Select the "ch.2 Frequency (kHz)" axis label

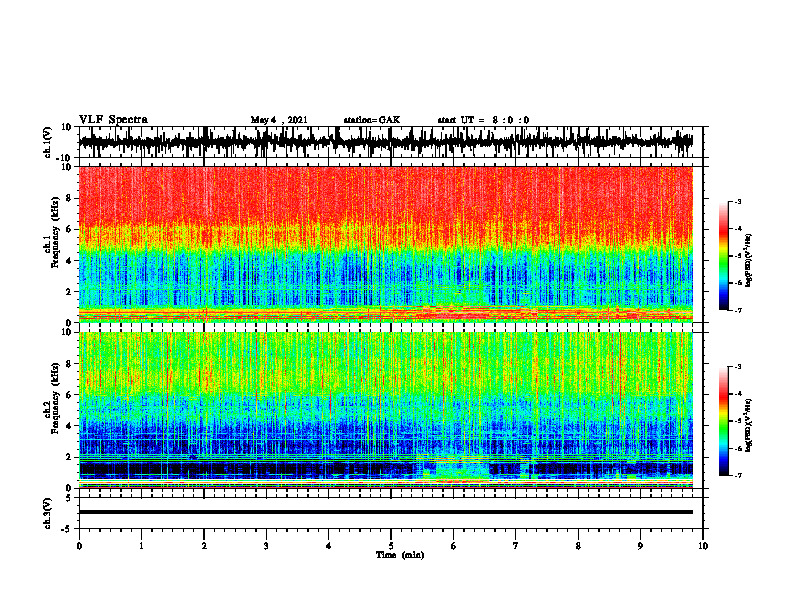51,398
